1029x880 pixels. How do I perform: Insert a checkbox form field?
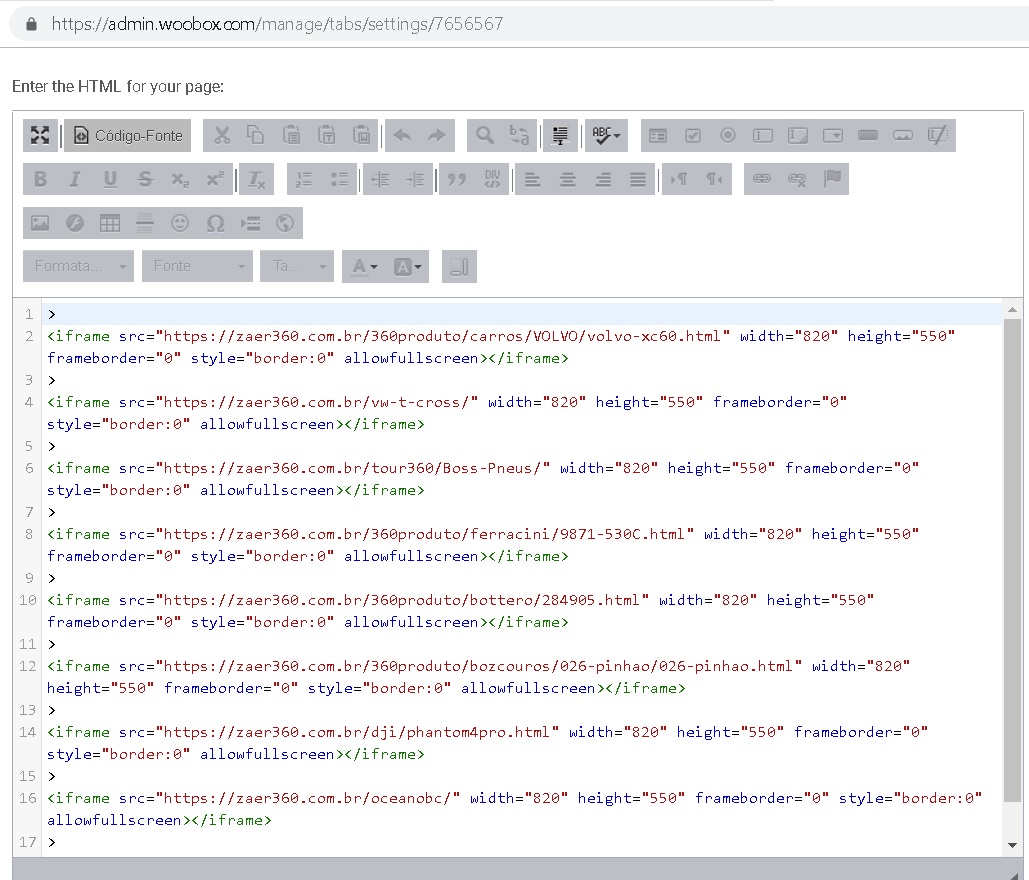693,136
